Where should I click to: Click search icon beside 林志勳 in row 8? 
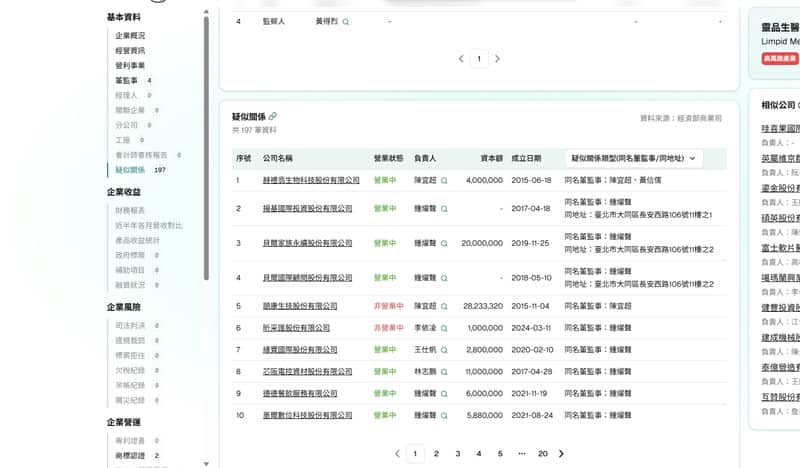click(x=444, y=372)
